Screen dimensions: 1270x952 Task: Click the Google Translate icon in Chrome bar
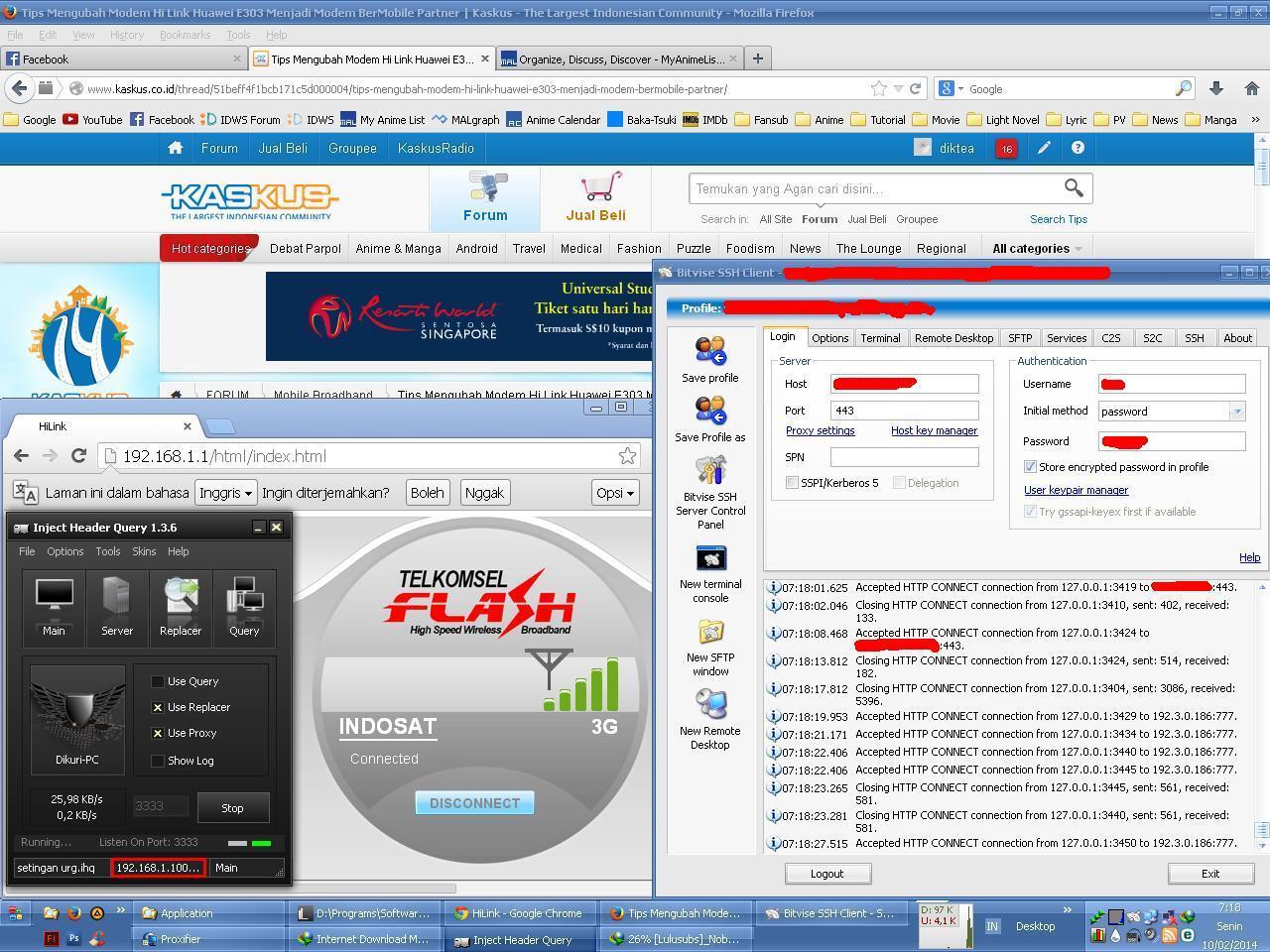point(25,493)
